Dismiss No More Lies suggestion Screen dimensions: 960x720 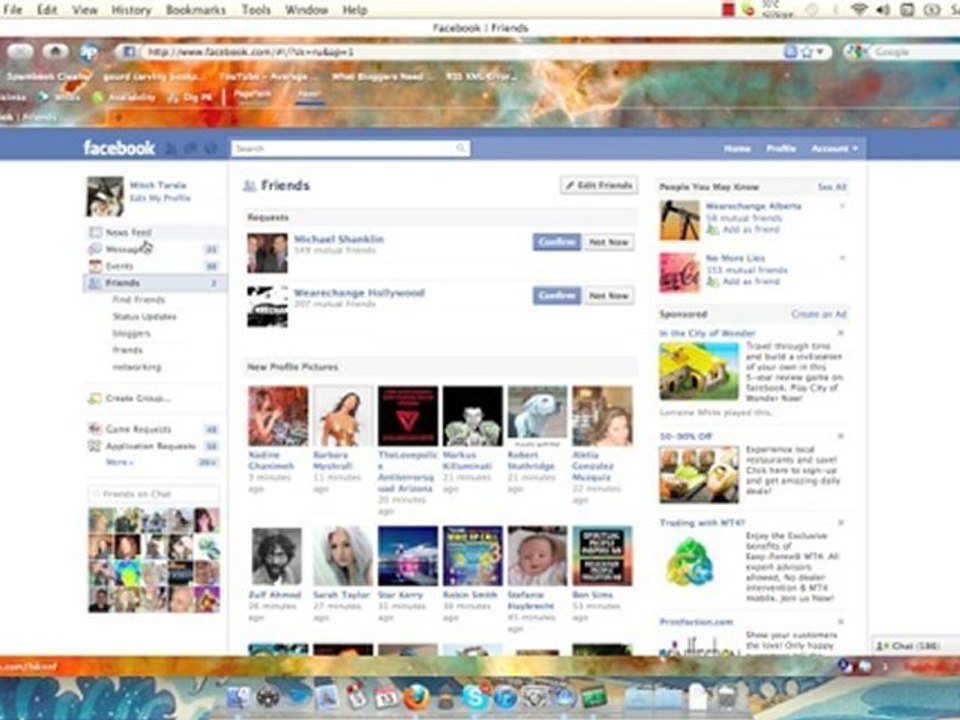[842, 258]
